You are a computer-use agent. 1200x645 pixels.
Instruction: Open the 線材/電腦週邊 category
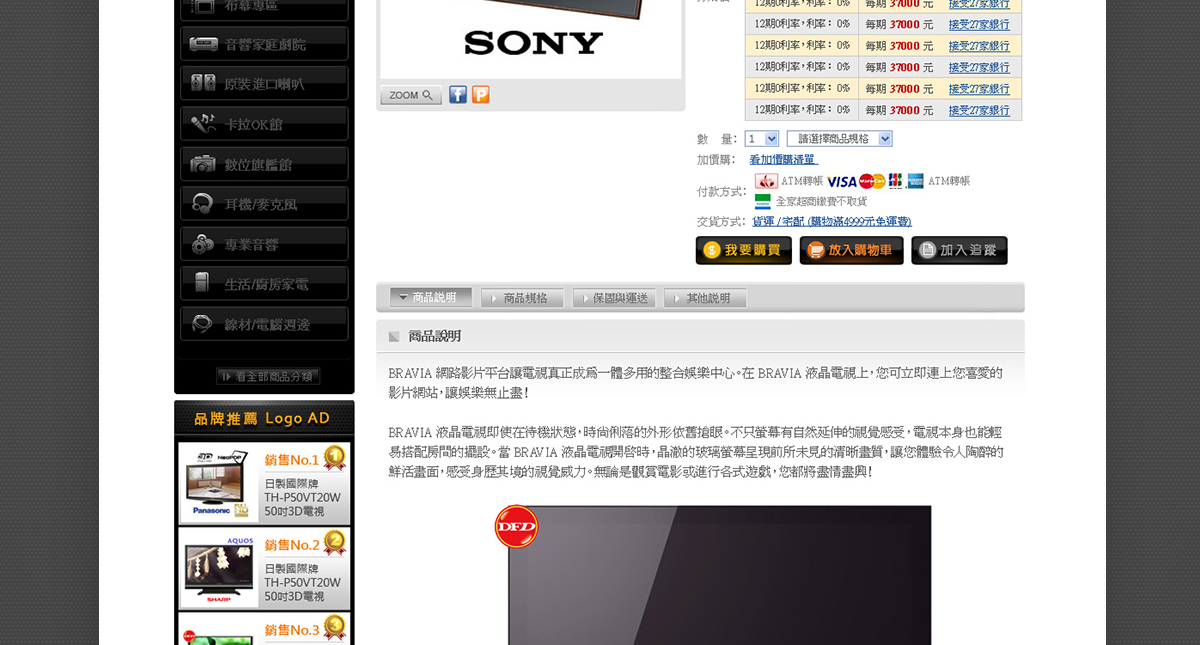(264, 324)
